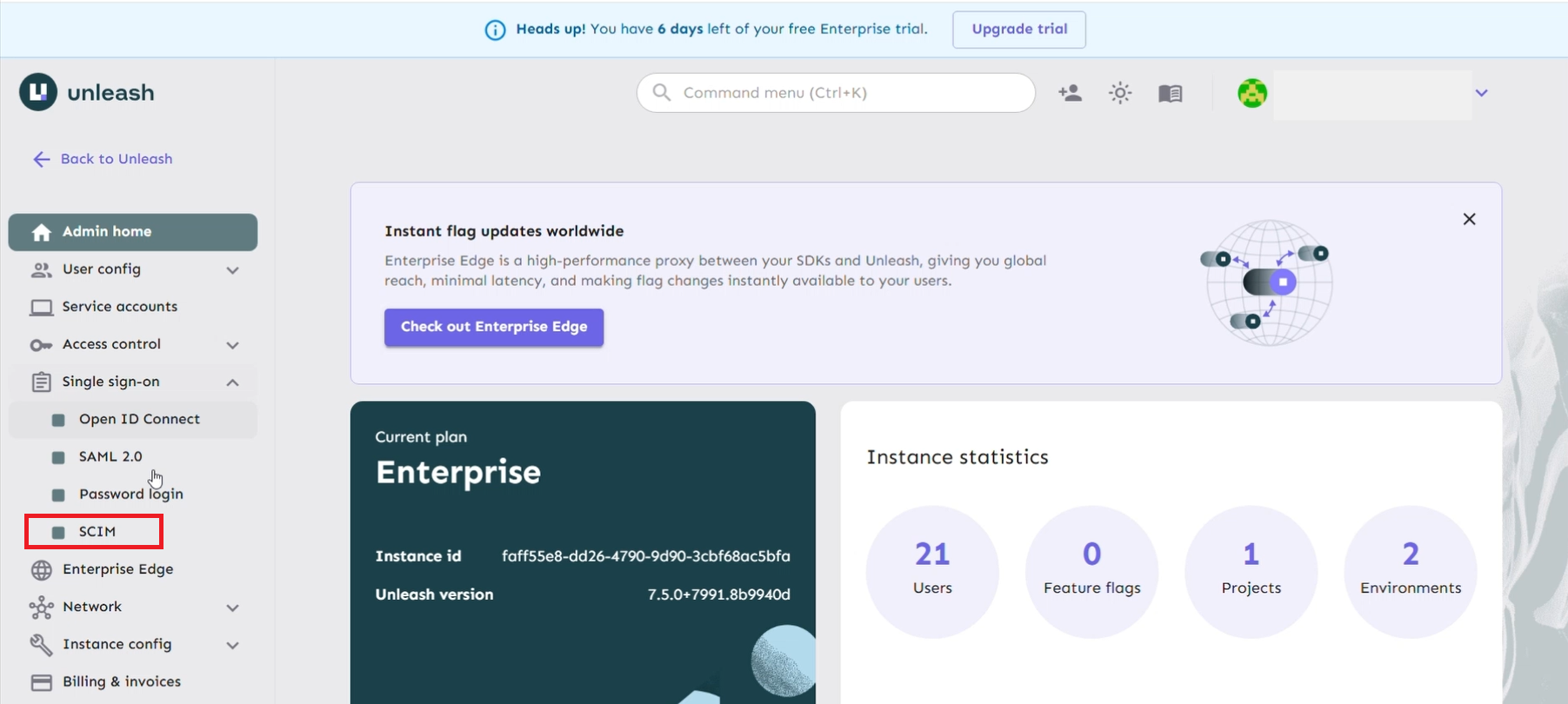
Task: Focus the Command menu search field
Action: click(836, 92)
